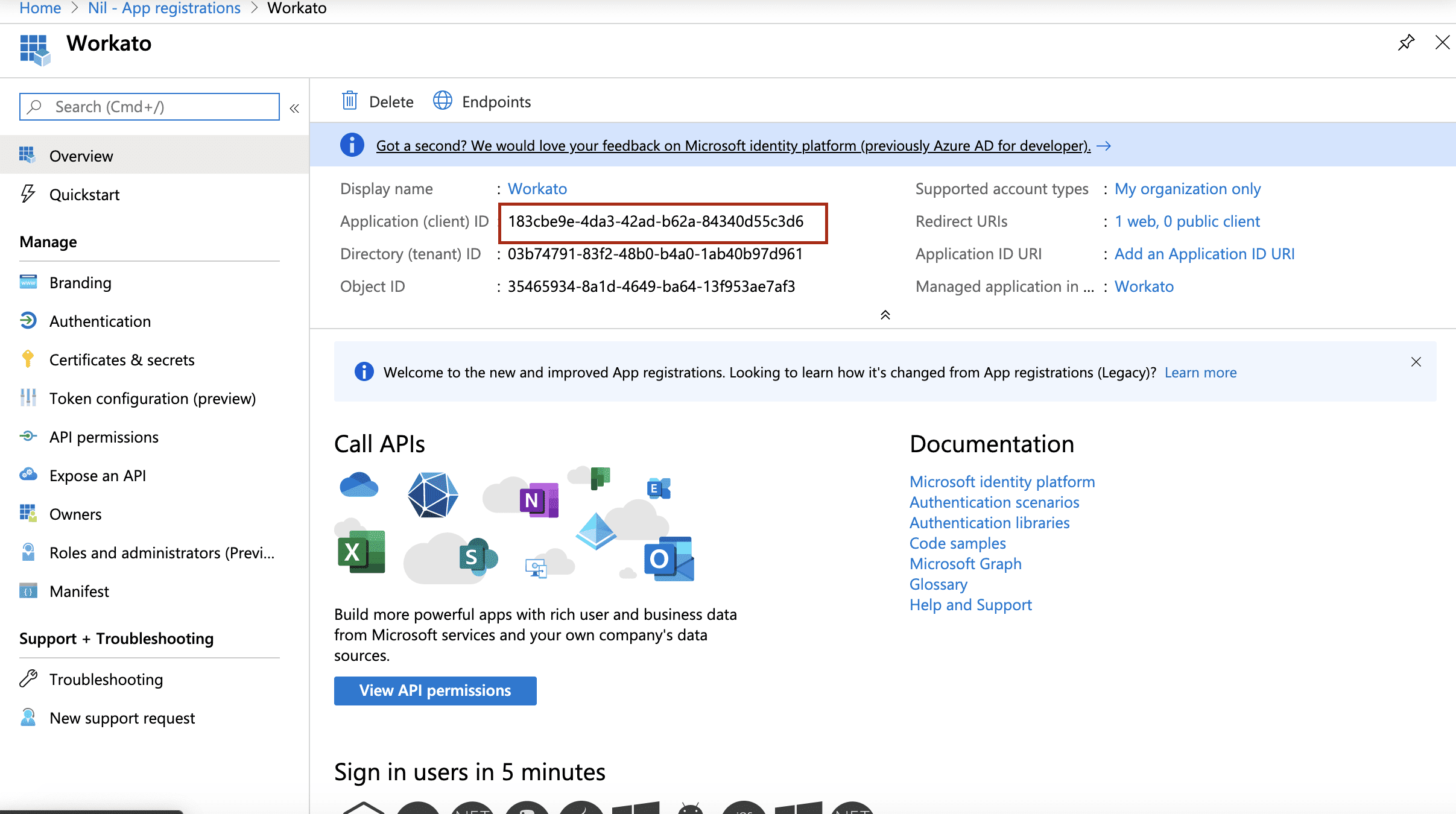
Task: Click View API permissions button
Action: pos(434,690)
